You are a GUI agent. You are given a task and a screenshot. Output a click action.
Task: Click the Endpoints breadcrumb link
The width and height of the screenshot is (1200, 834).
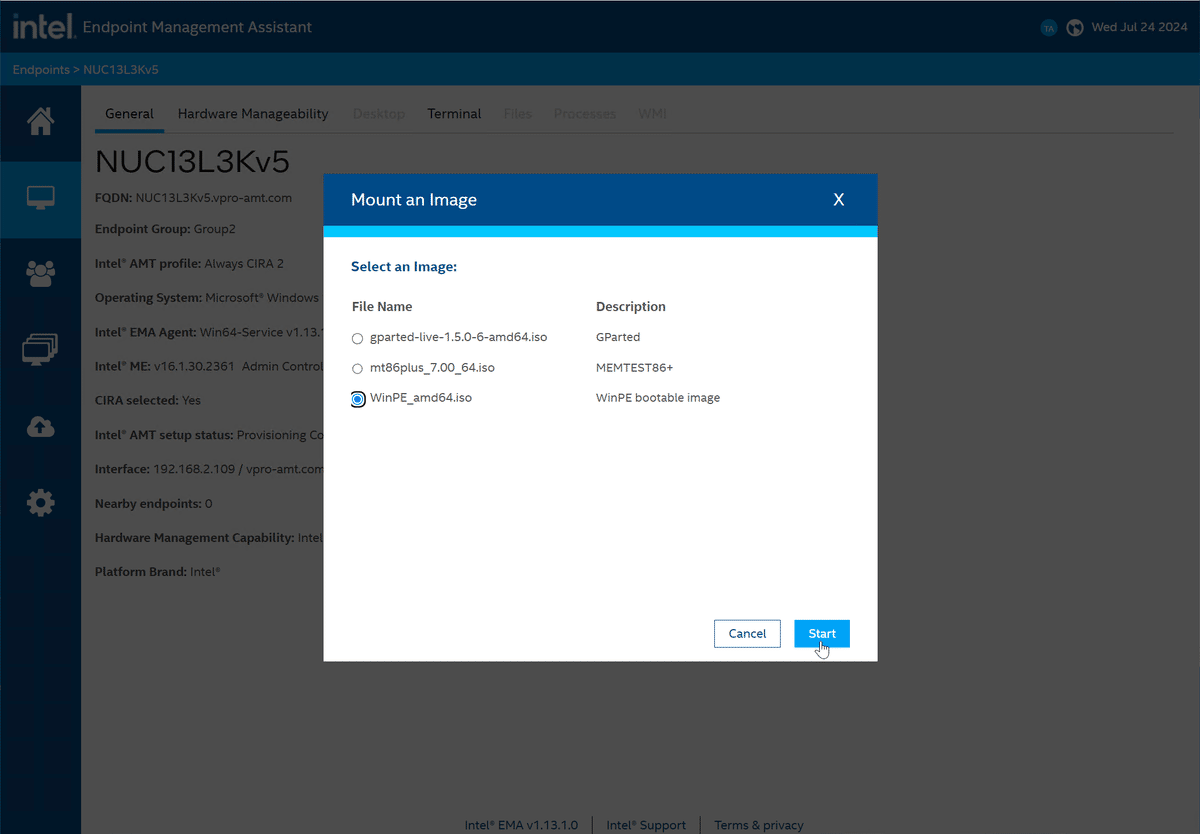[x=41, y=70]
